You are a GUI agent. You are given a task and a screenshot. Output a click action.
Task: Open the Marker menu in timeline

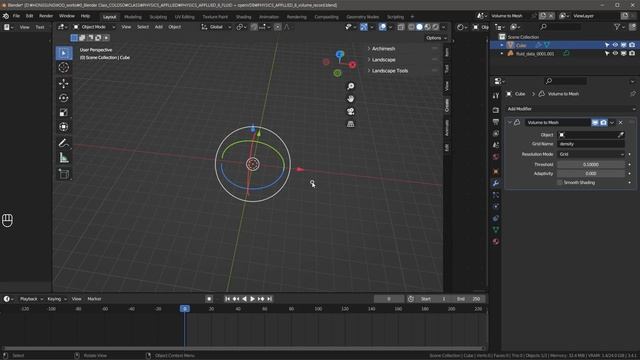[94, 299]
